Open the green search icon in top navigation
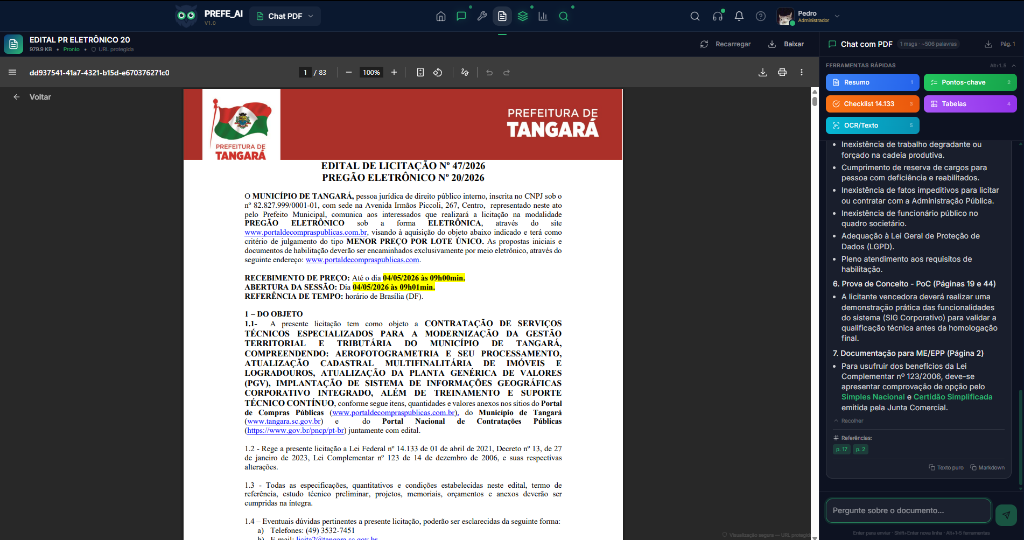Image resolution: width=1024 pixels, height=540 pixels. tap(564, 16)
